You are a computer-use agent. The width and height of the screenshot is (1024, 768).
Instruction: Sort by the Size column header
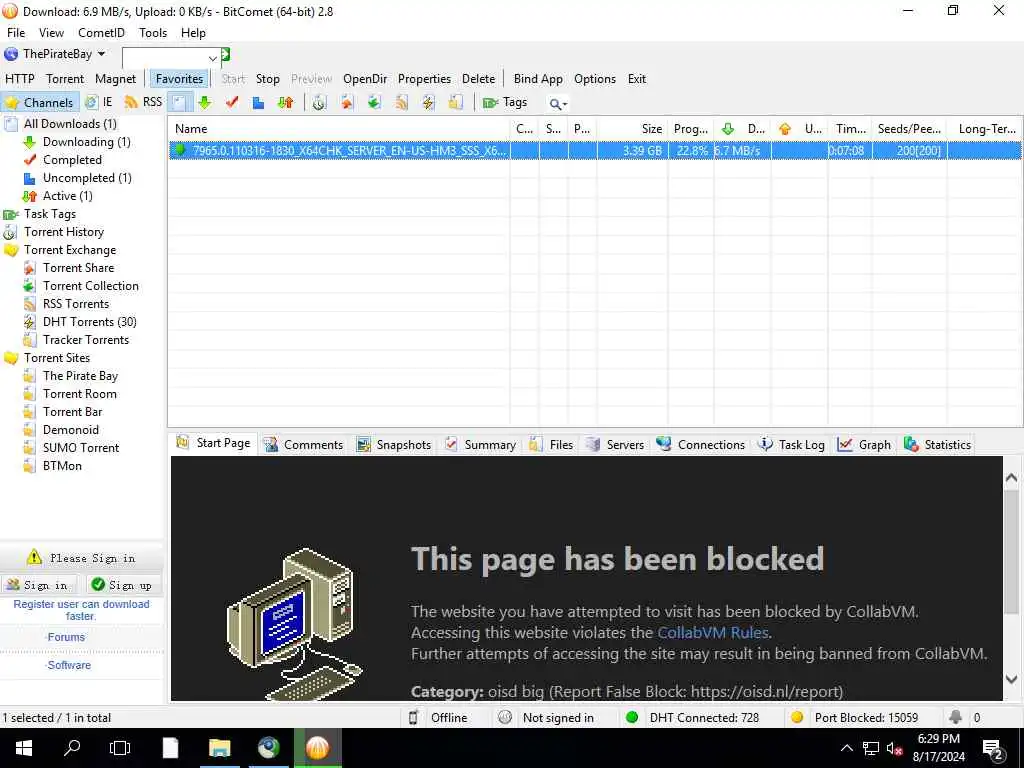[x=632, y=129]
